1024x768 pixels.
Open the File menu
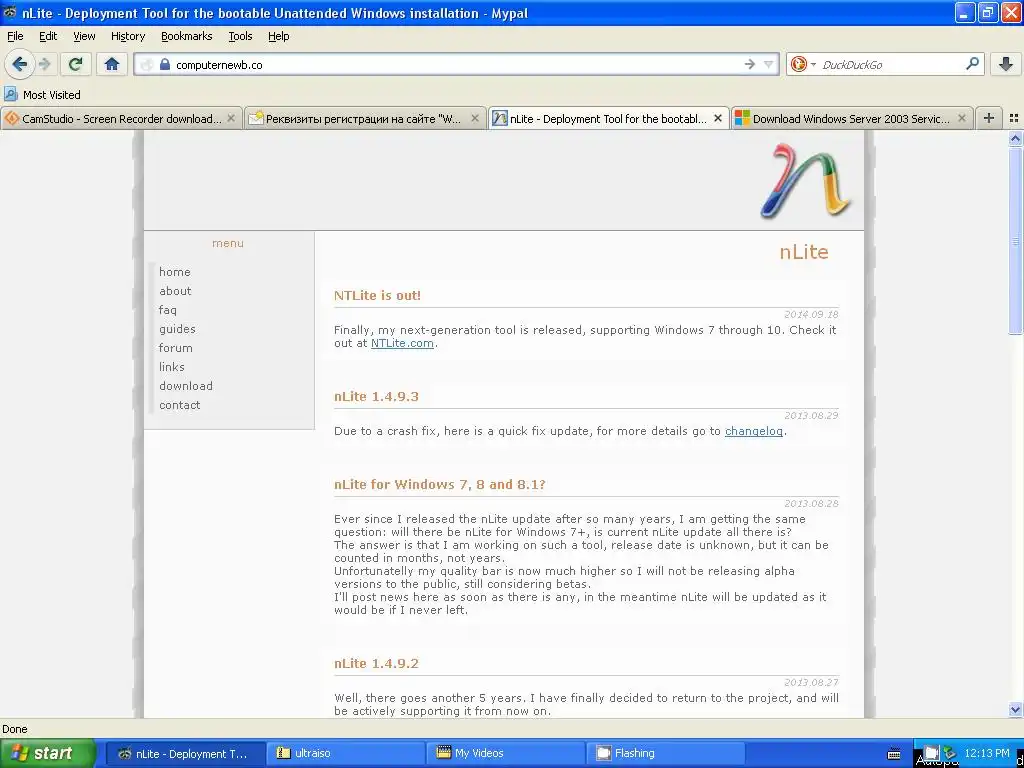coord(15,36)
